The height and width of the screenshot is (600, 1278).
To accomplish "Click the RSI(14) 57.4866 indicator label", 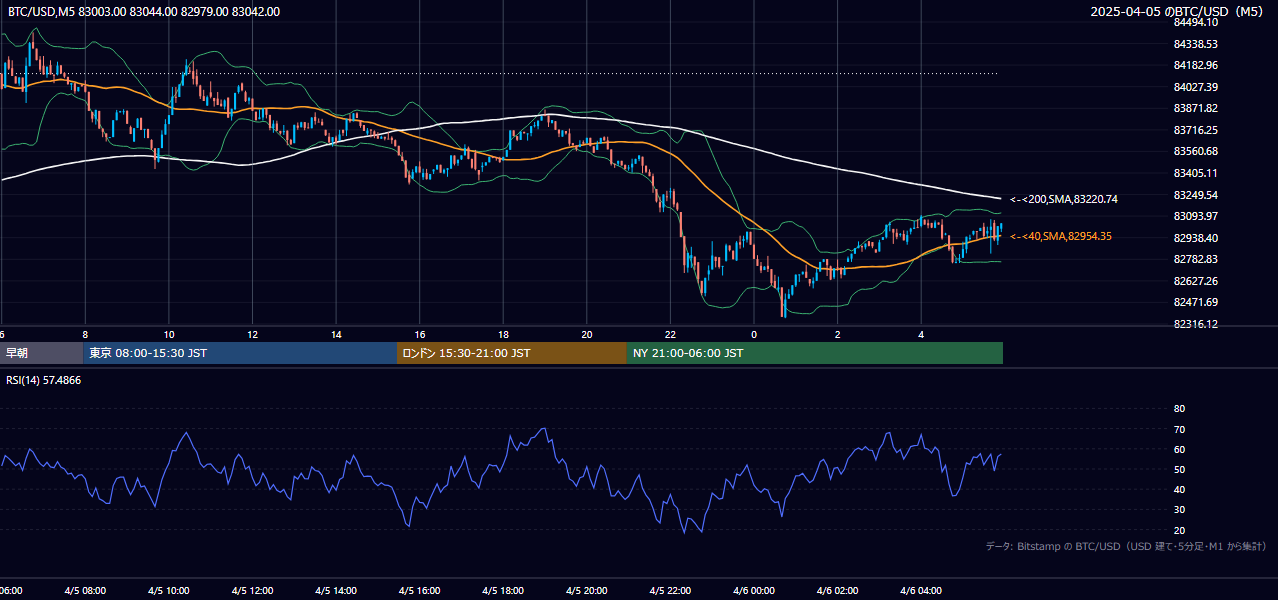I will pos(44,381).
